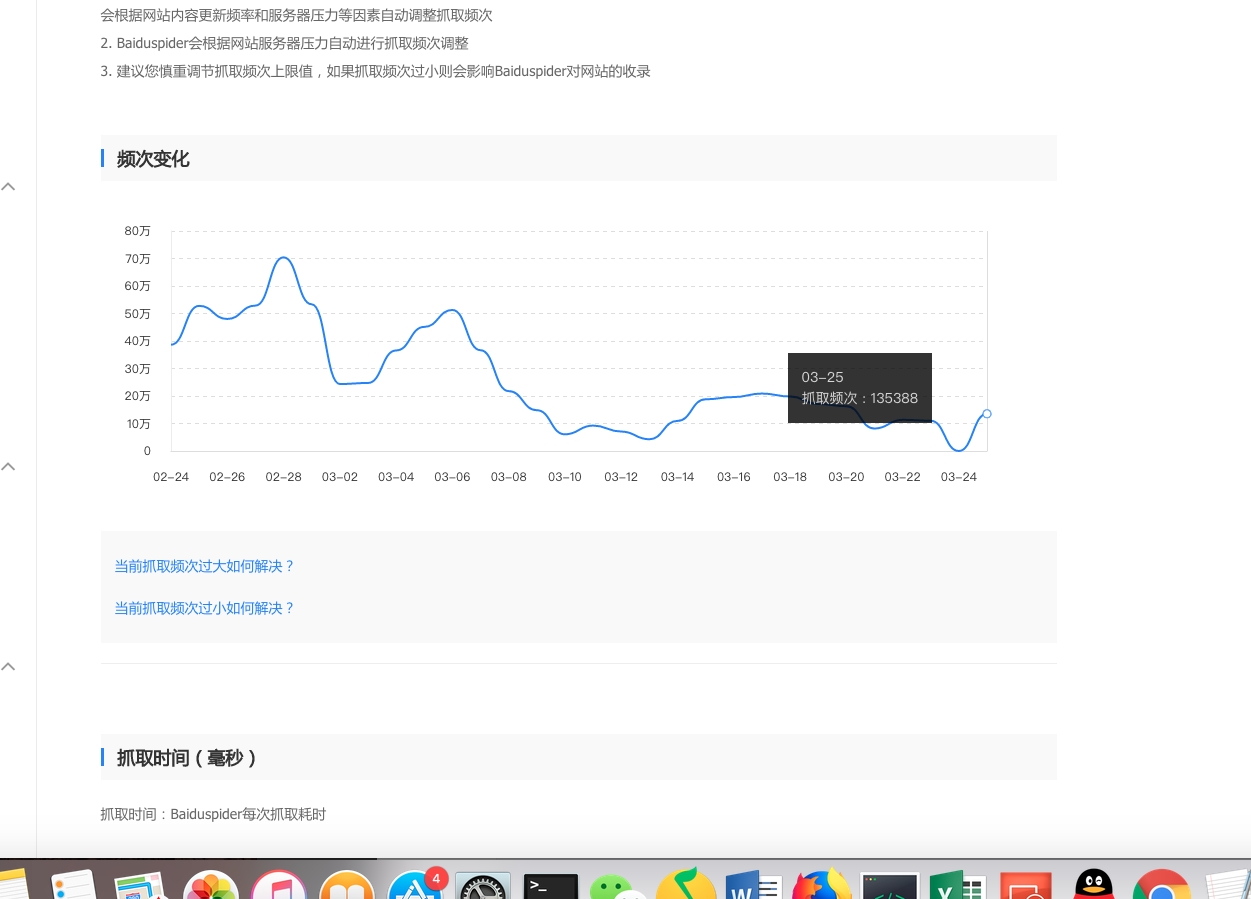Open Firefox browser in dock
The width and height of the screenshot is (1251, 899).
821,886
